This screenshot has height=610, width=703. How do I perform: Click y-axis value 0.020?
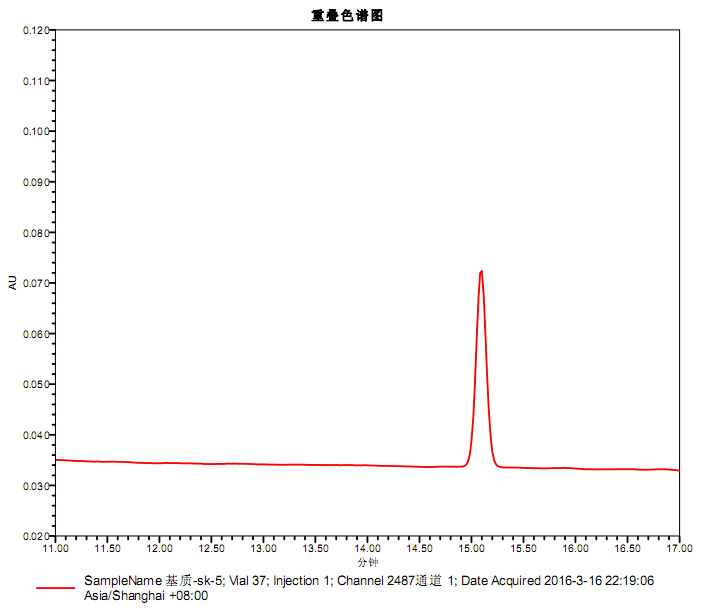coord(36,536)
